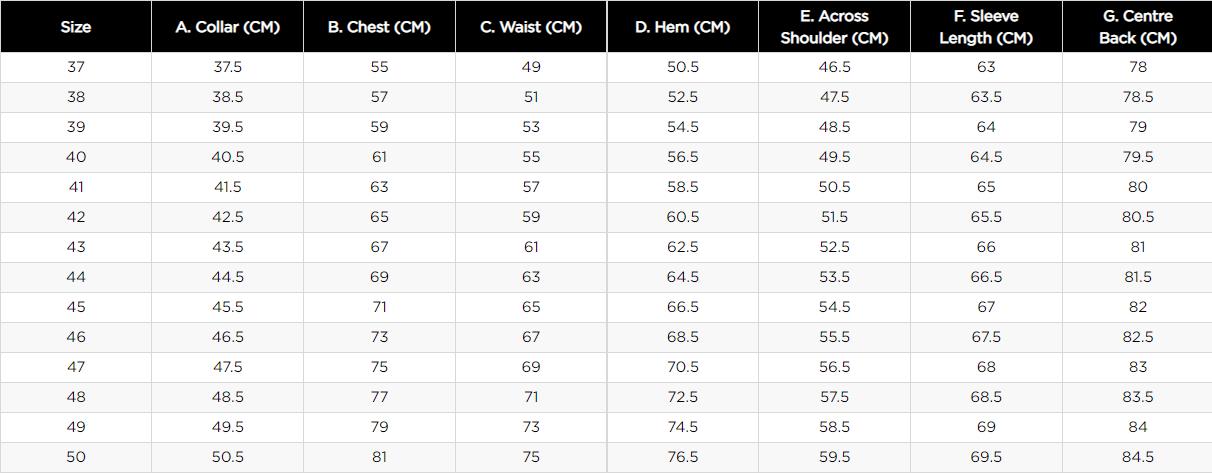Click the B. Chest (CM) header
1212x473 pixels.
pos(379,27)
